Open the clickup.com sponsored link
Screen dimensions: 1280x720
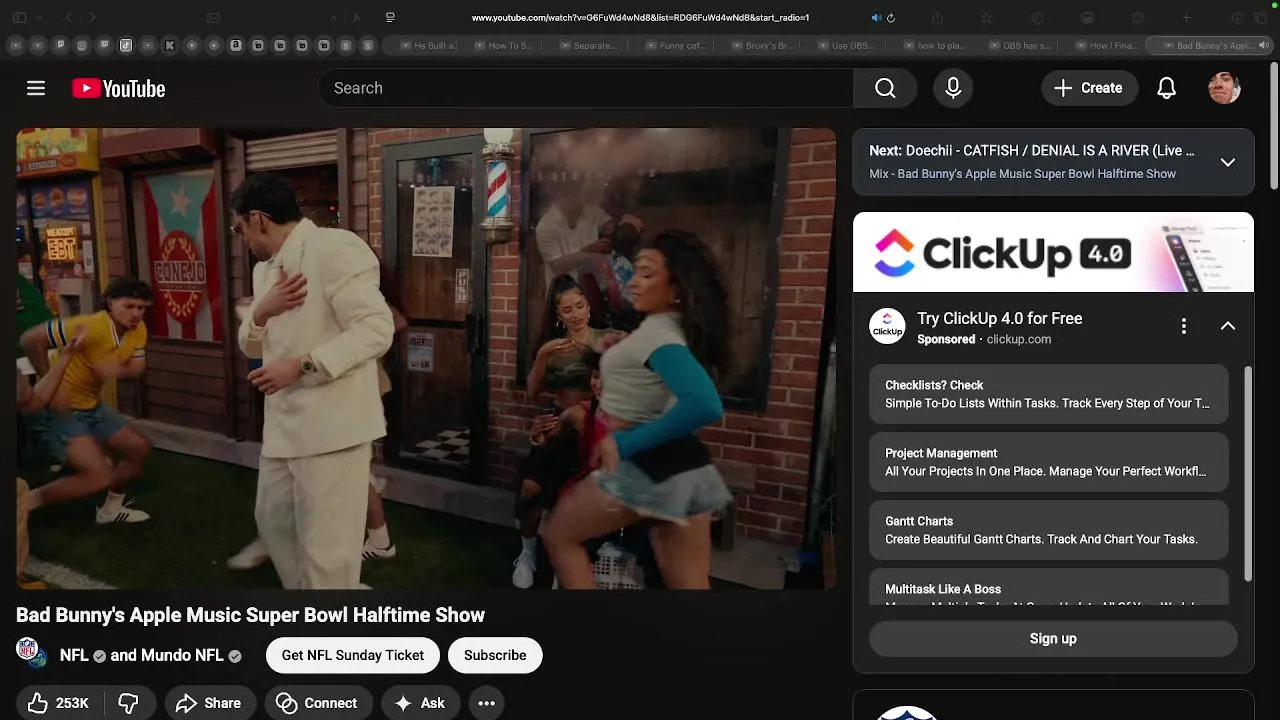pos(1019,339)
